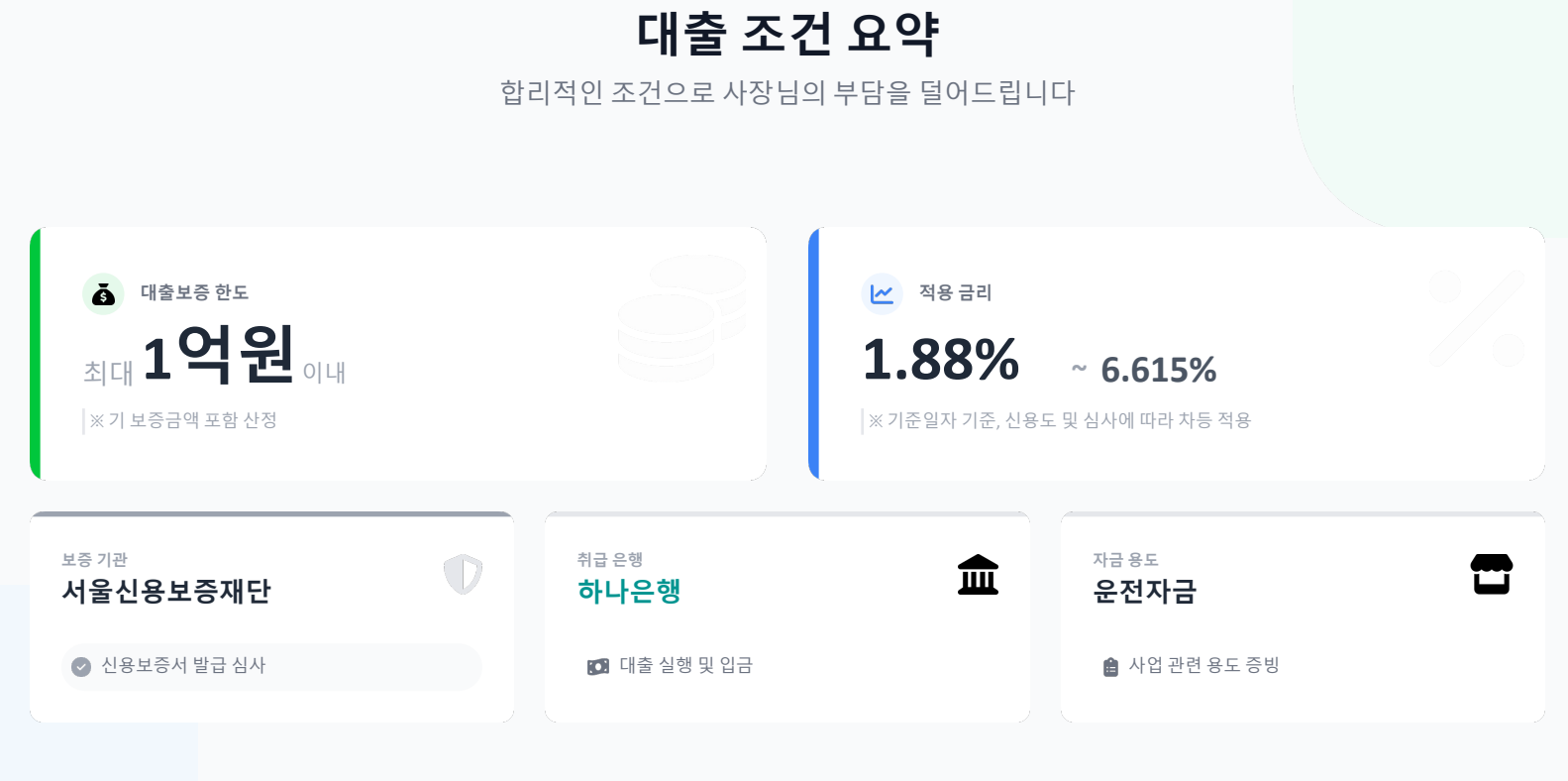Click the 1.88% minimum interest rate

(x=941, y=359)
